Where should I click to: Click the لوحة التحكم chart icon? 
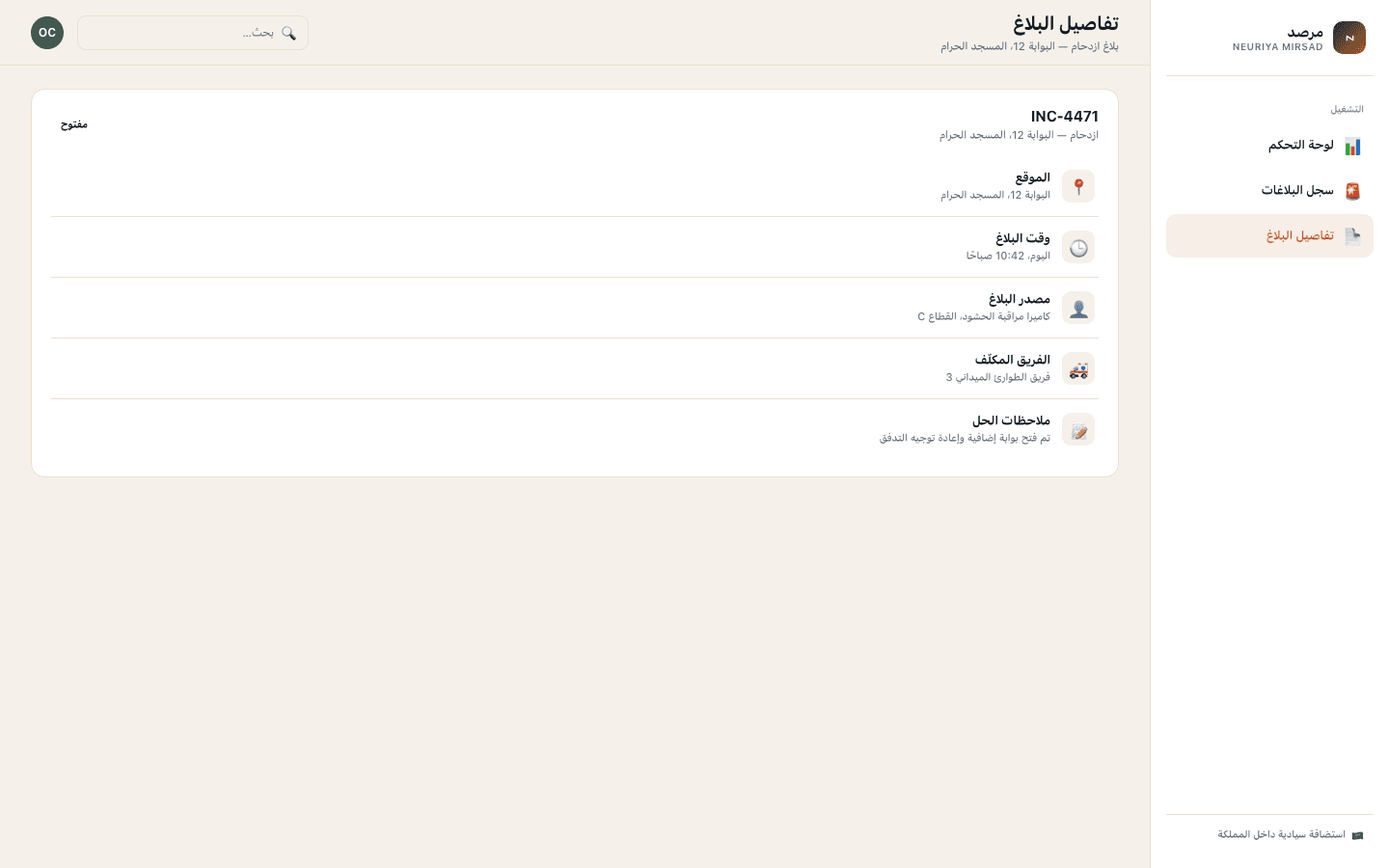point(1352,146)
